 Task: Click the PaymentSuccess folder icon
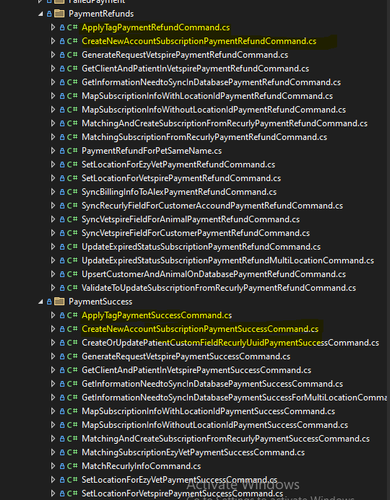(59, 302)
